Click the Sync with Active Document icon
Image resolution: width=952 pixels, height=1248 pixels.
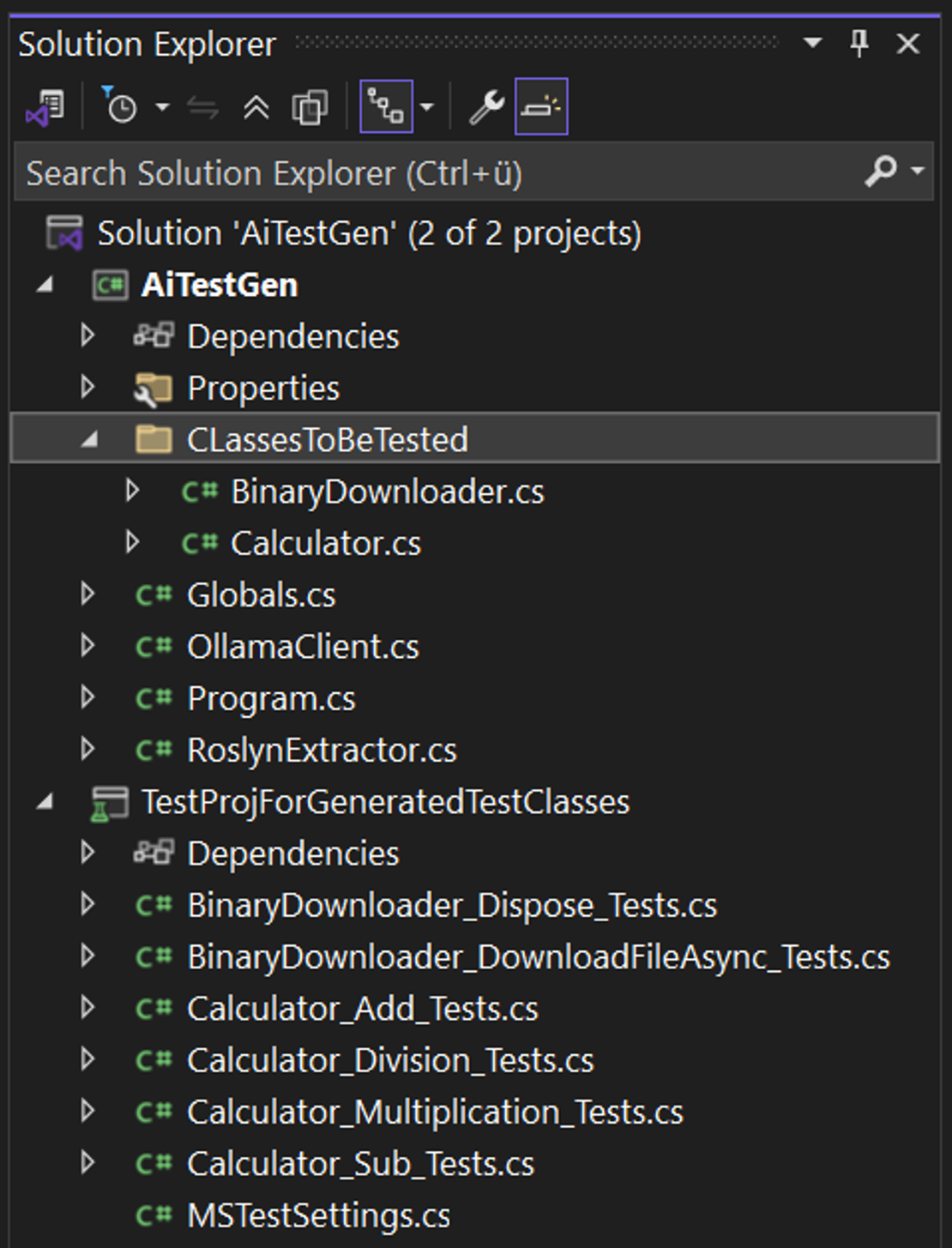coord(202,107)
